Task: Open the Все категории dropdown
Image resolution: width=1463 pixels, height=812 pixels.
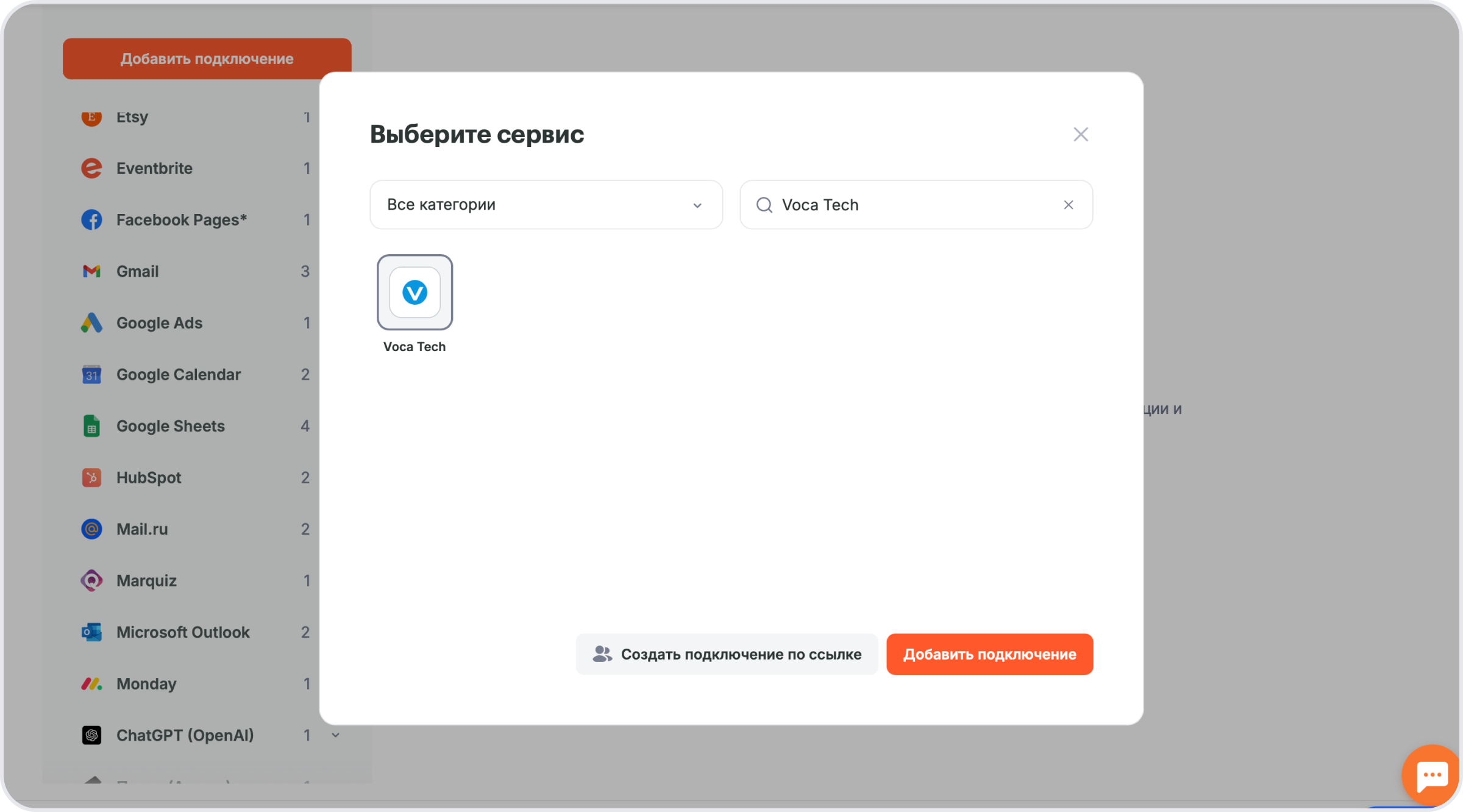Action: 546,205
